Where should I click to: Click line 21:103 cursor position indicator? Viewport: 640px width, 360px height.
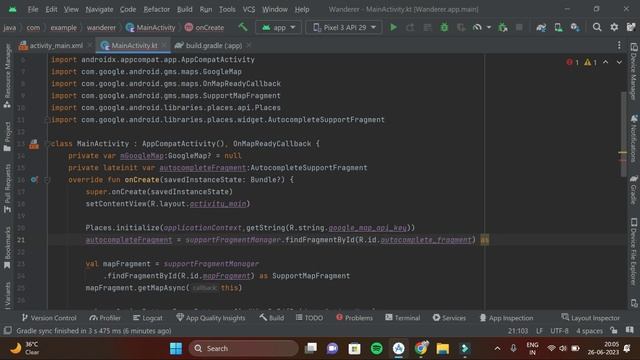point(518,331)
